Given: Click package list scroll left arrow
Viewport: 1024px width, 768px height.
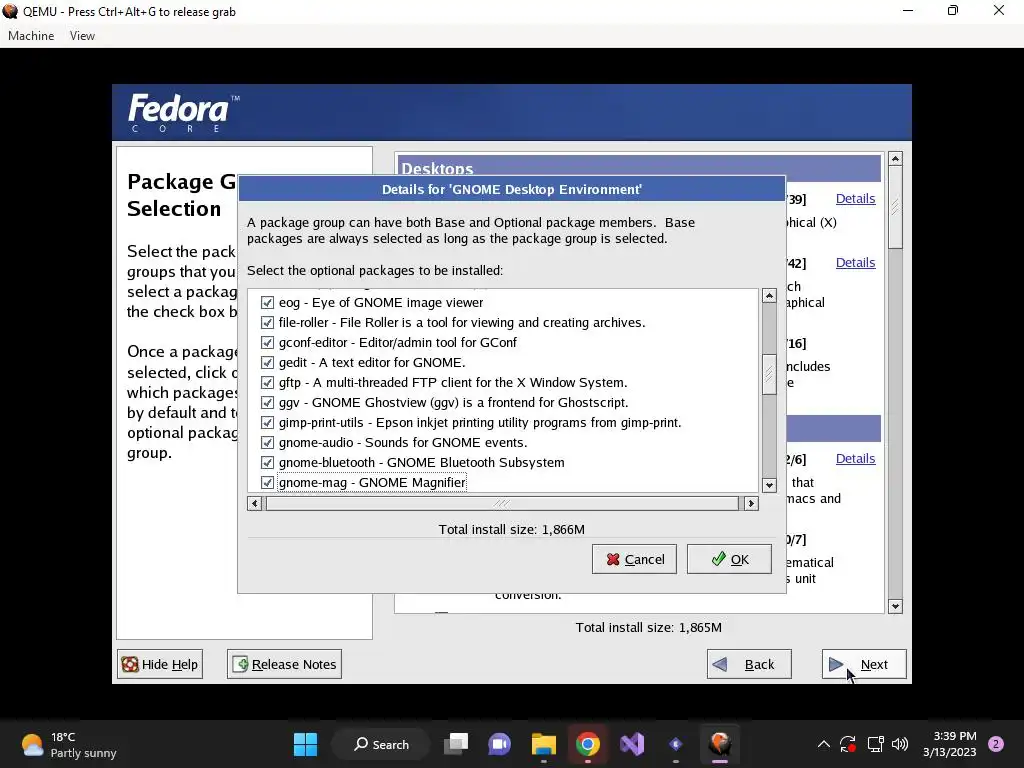Looking at the screenshot, I should click(255, 504).
